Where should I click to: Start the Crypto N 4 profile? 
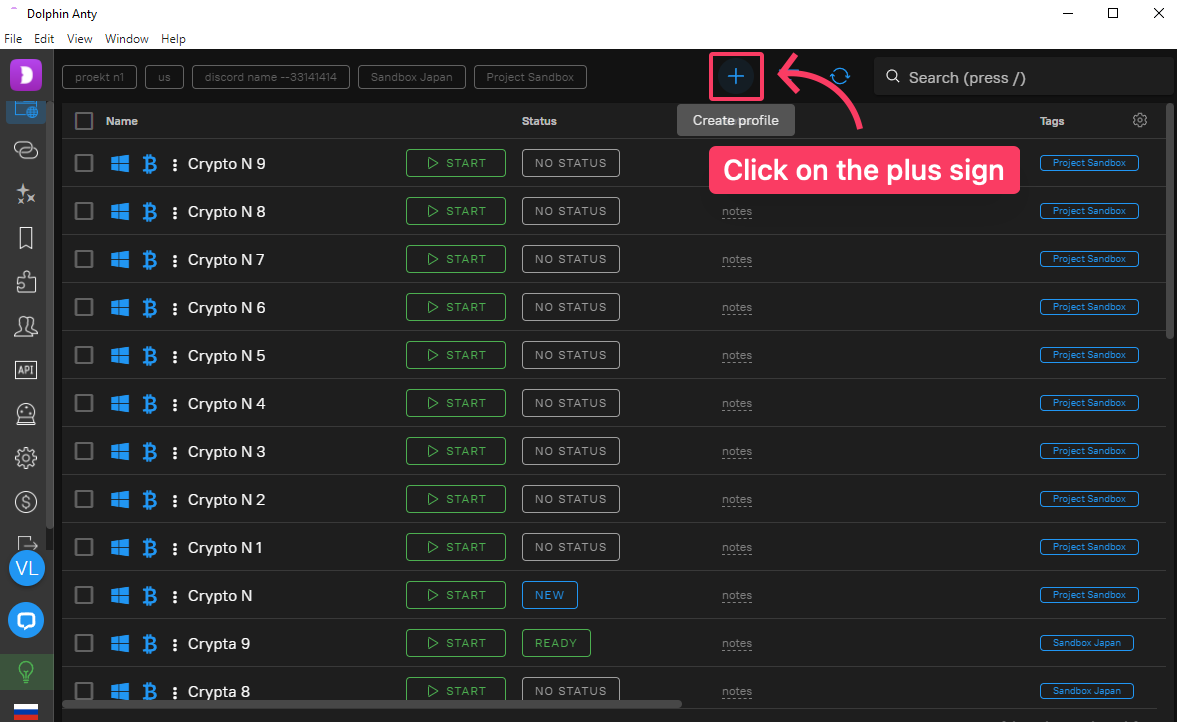[x=456, y=403]
